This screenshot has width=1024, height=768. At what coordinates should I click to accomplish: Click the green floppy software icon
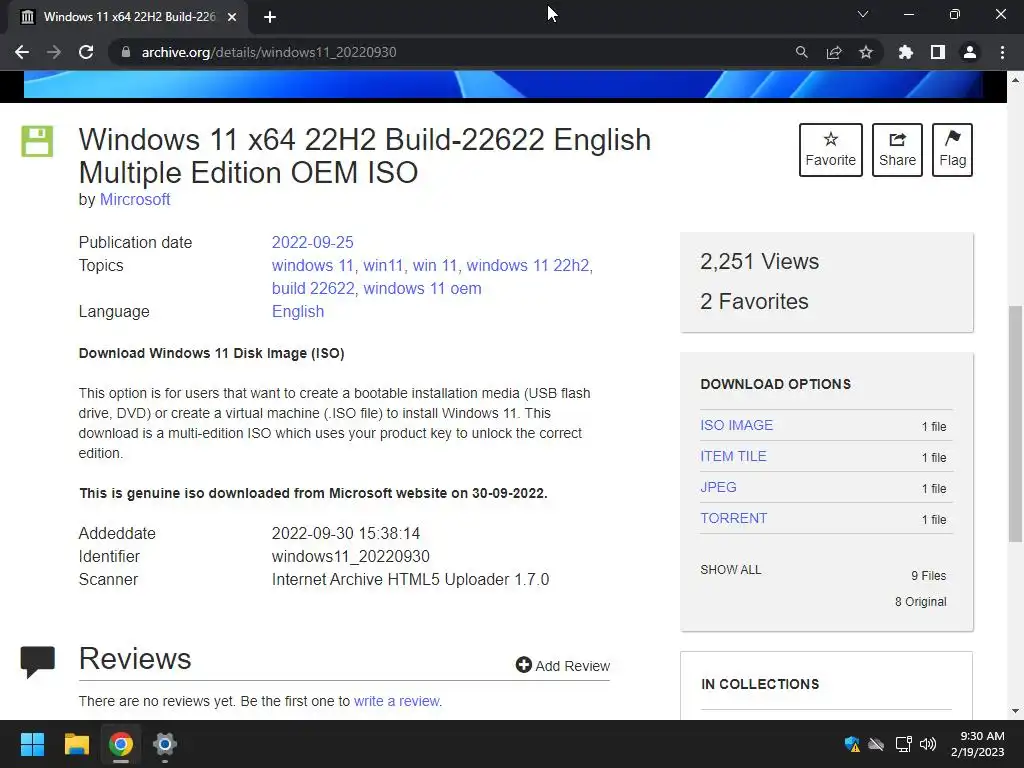point(37,141)
